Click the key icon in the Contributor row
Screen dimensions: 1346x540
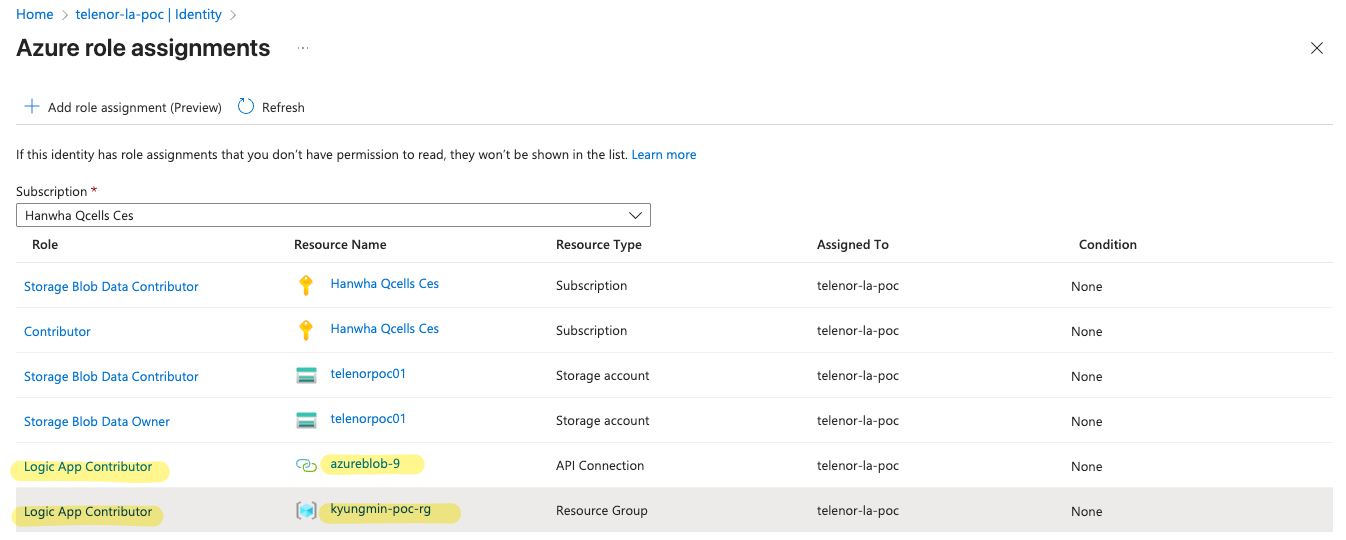point(306,331)
